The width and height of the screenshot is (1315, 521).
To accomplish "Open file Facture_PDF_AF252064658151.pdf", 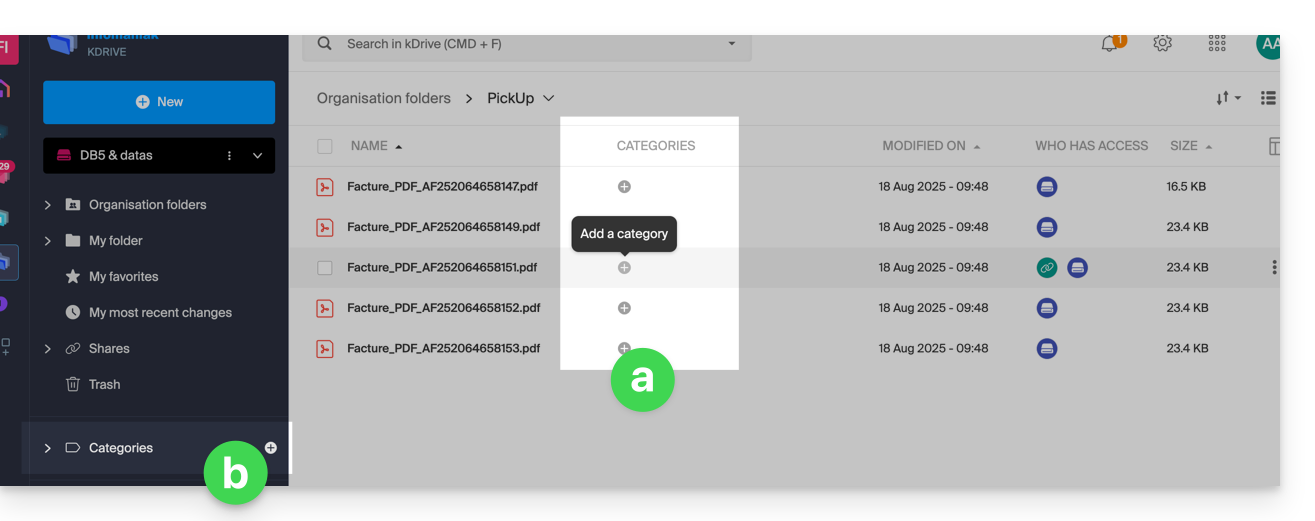I will (x=442, y=268).
